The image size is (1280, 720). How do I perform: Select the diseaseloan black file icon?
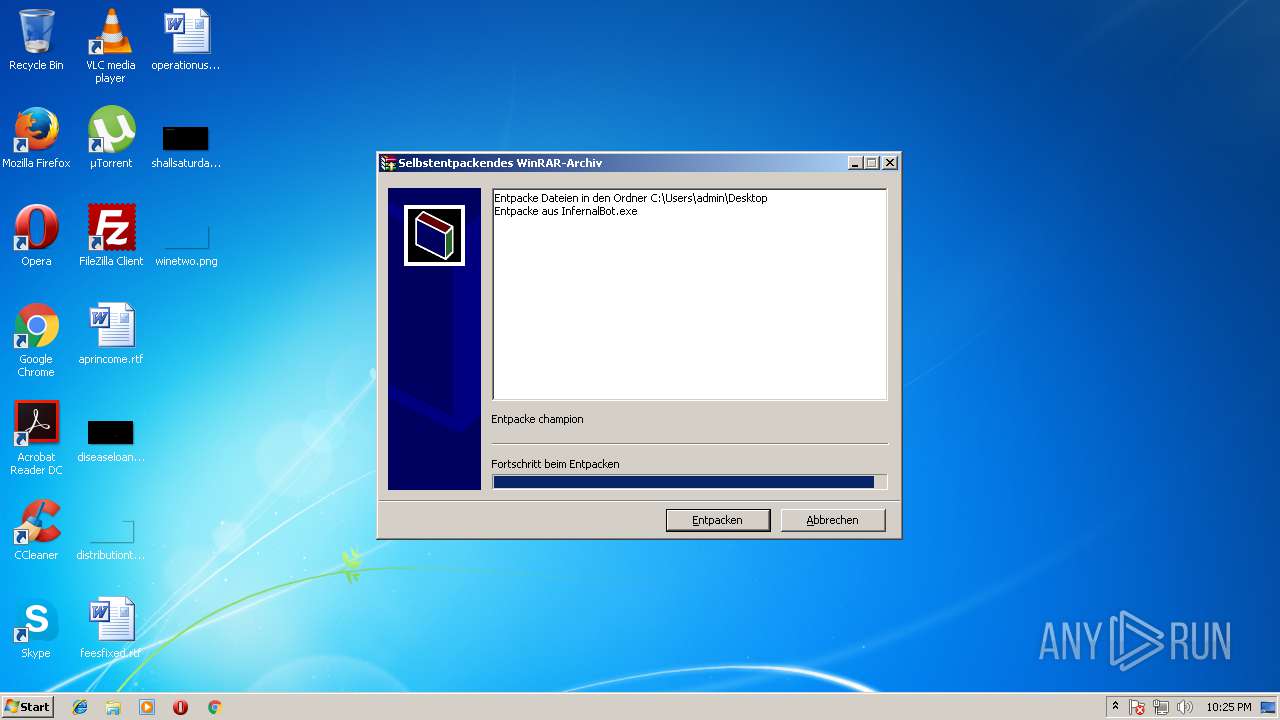pos(110,441)
